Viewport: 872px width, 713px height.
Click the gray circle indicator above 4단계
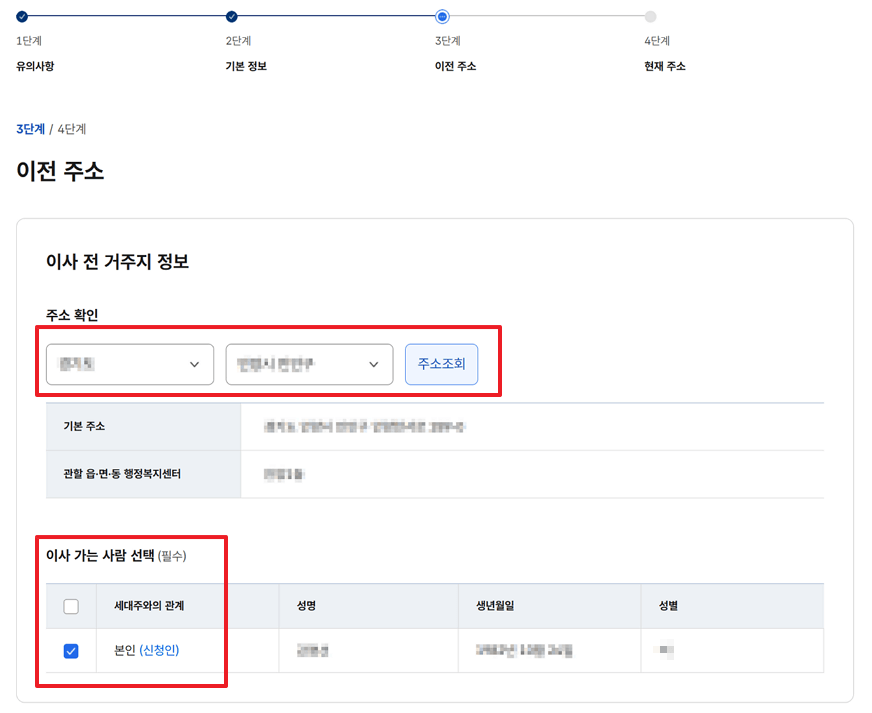[x=652, y=17]
